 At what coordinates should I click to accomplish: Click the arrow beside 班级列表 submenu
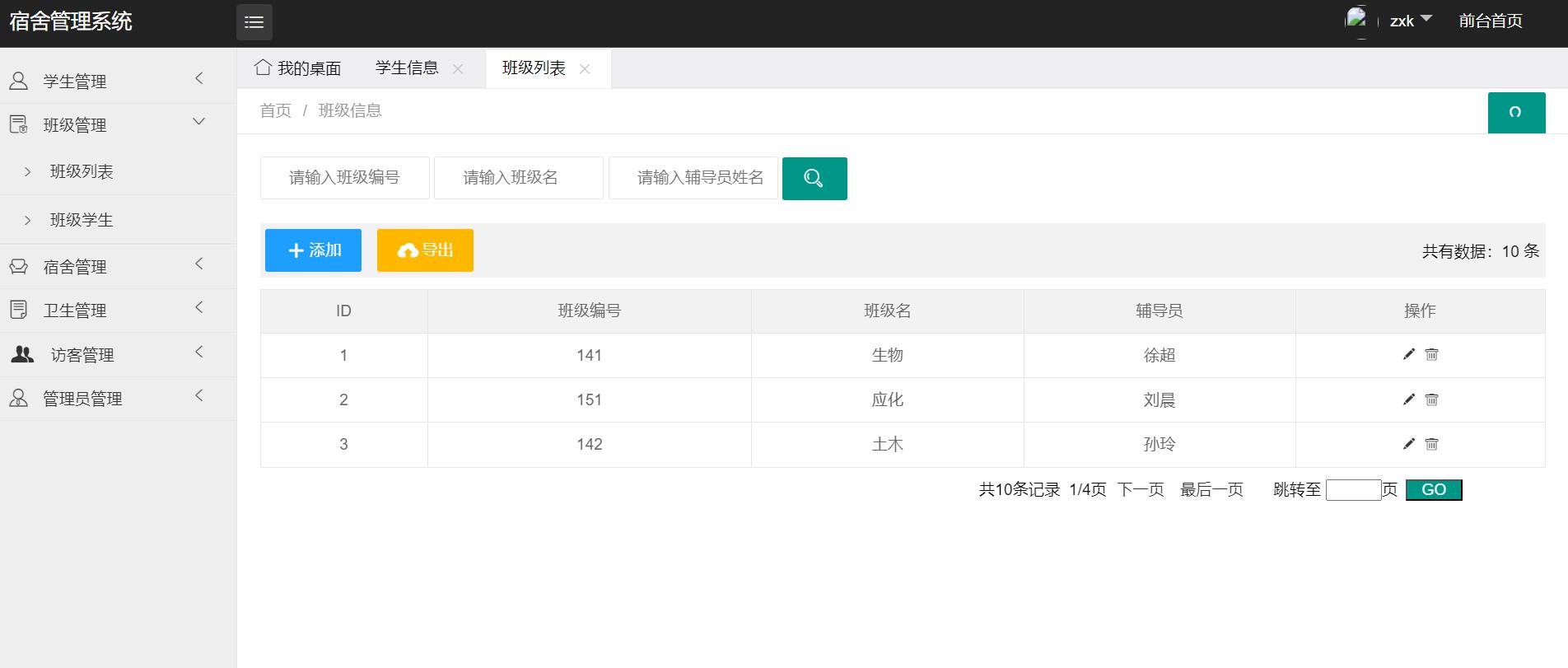pos(28,171)
